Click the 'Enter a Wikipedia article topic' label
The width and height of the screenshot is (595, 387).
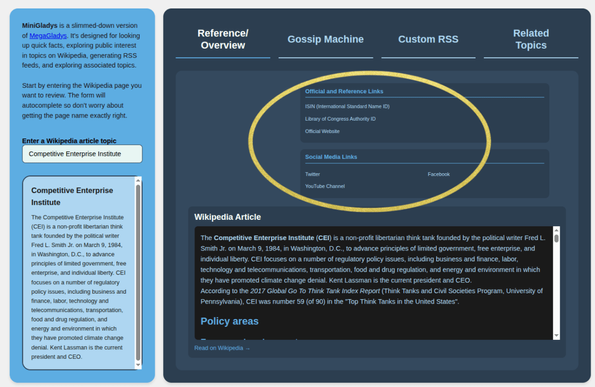[69, 141]
